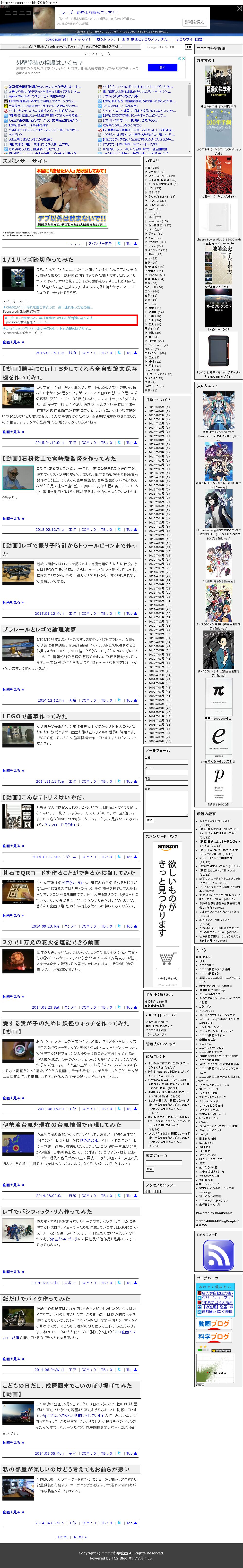The height and width of the screenshot is (1568, 243).
Task: Open 画像・動画up まとめアンテナ navigation link
Action: [x=146, y=39]
